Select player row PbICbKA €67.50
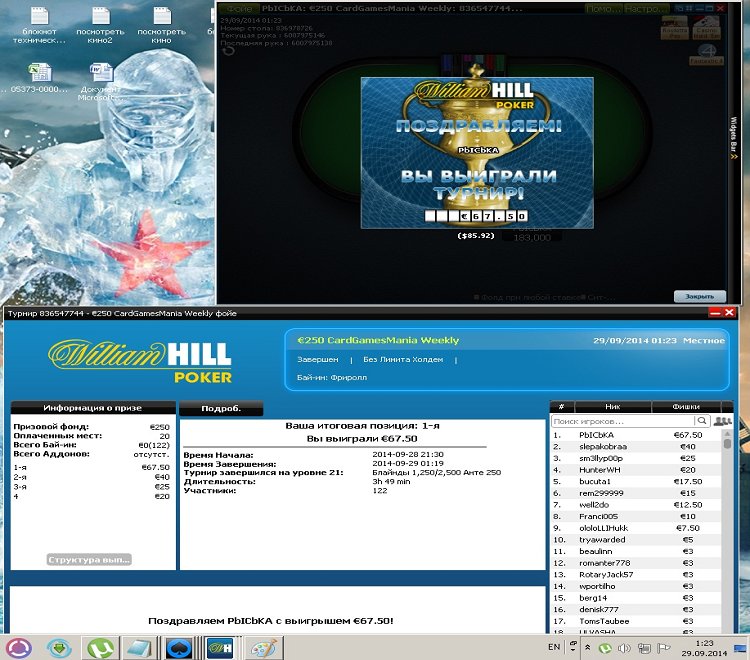 tap(635, 435)
